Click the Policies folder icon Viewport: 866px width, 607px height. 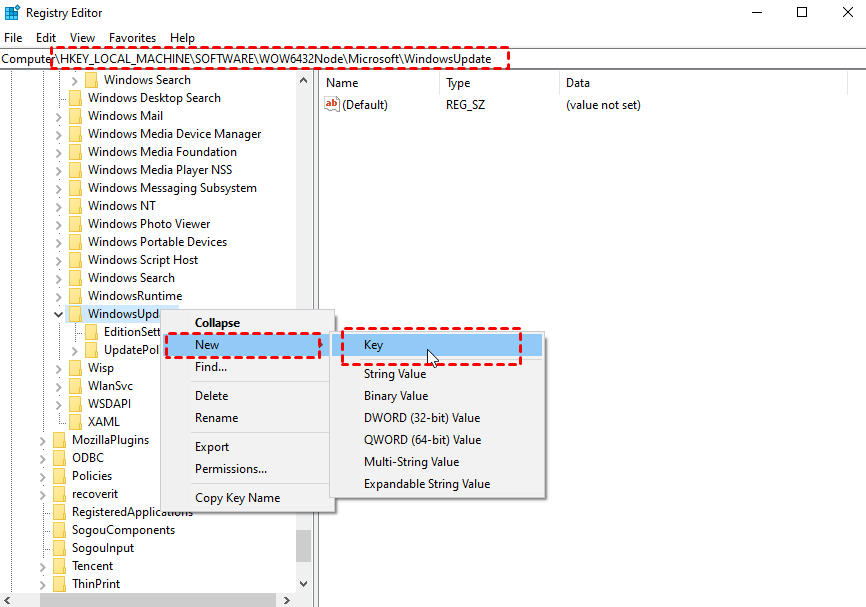click(x=59, y=476)
